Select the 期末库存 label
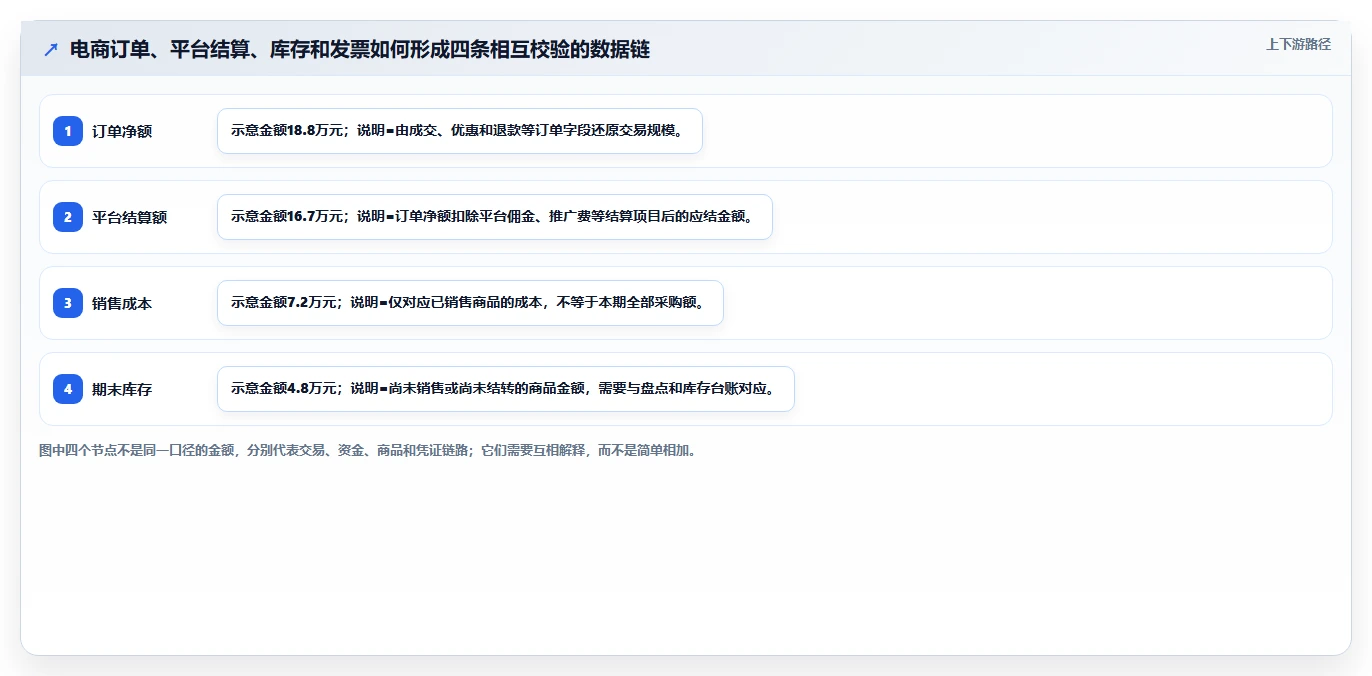 122,389
